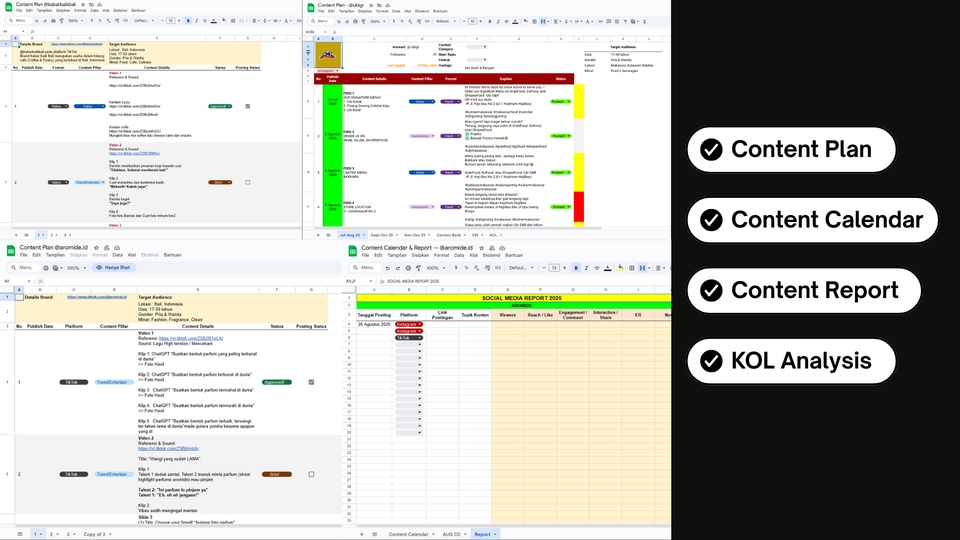Toggle Posting Status checkbox for row 1 in kabarbalikbali sheet

pos(248,105)
